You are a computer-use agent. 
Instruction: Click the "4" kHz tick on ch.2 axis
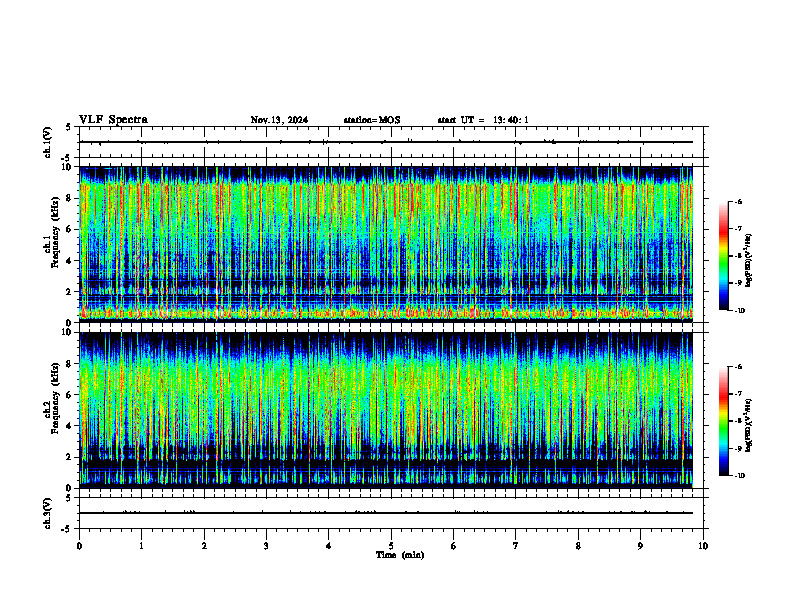click(x=71, y=426)
